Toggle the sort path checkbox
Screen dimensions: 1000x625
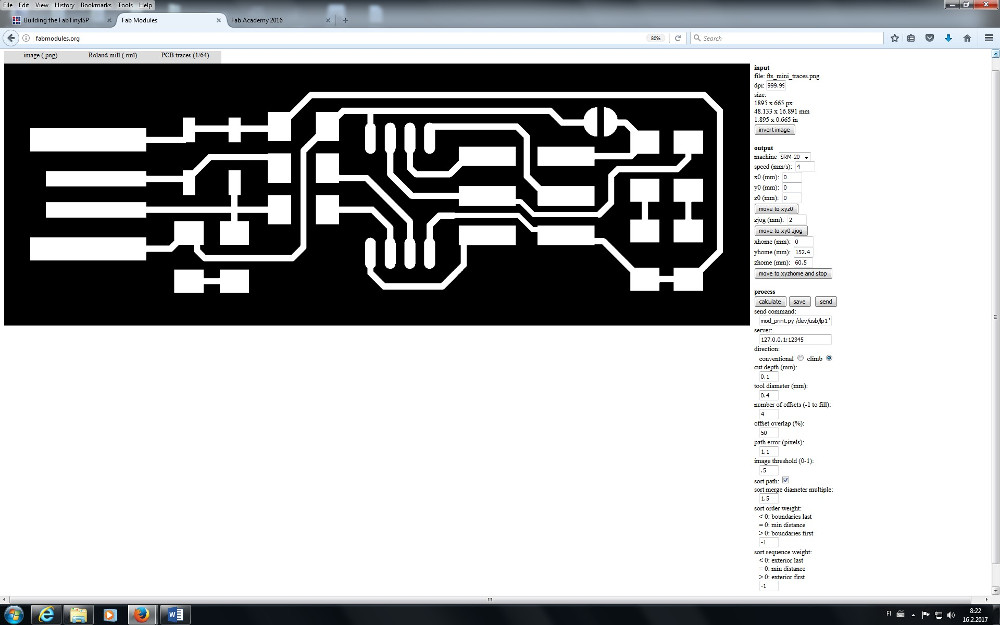coord(785,480)
